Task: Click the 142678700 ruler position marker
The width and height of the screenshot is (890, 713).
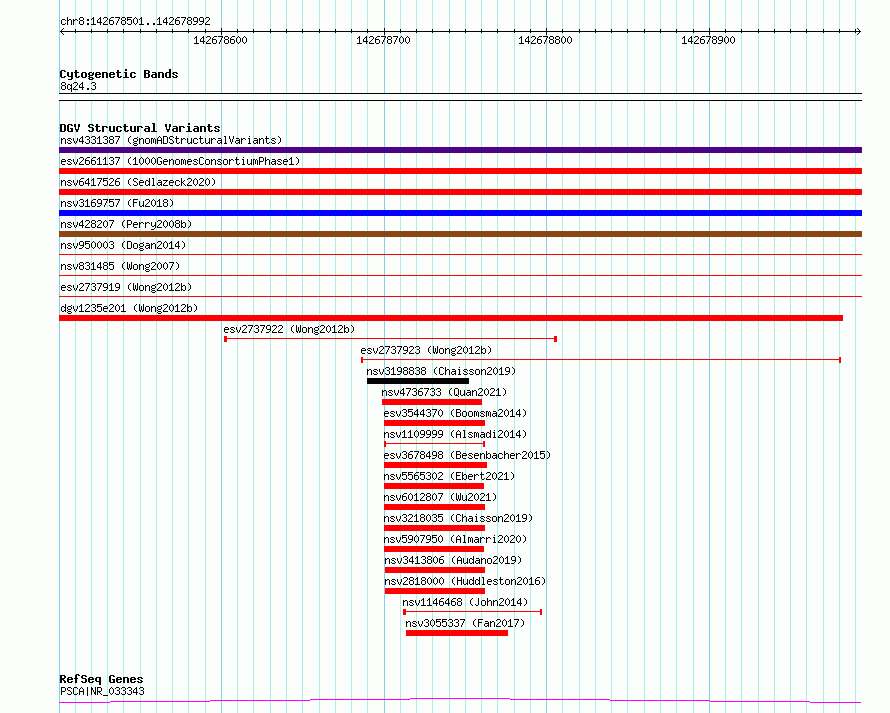Action: tap(383, 40)
